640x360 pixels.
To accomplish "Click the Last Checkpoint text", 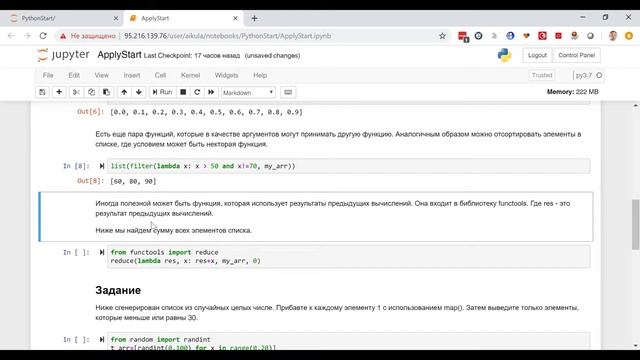I will tap(191, 56).
